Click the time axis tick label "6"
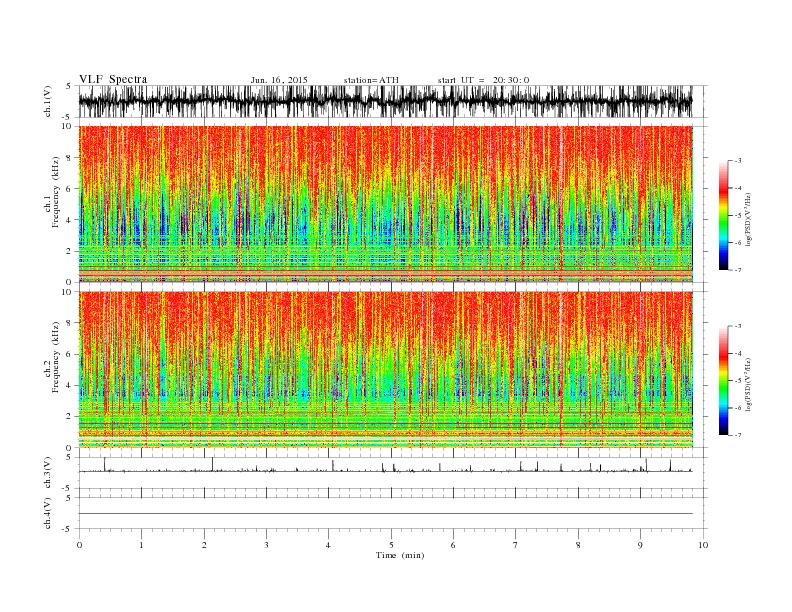This screenshot has height=612, width=792. [453, 545]
